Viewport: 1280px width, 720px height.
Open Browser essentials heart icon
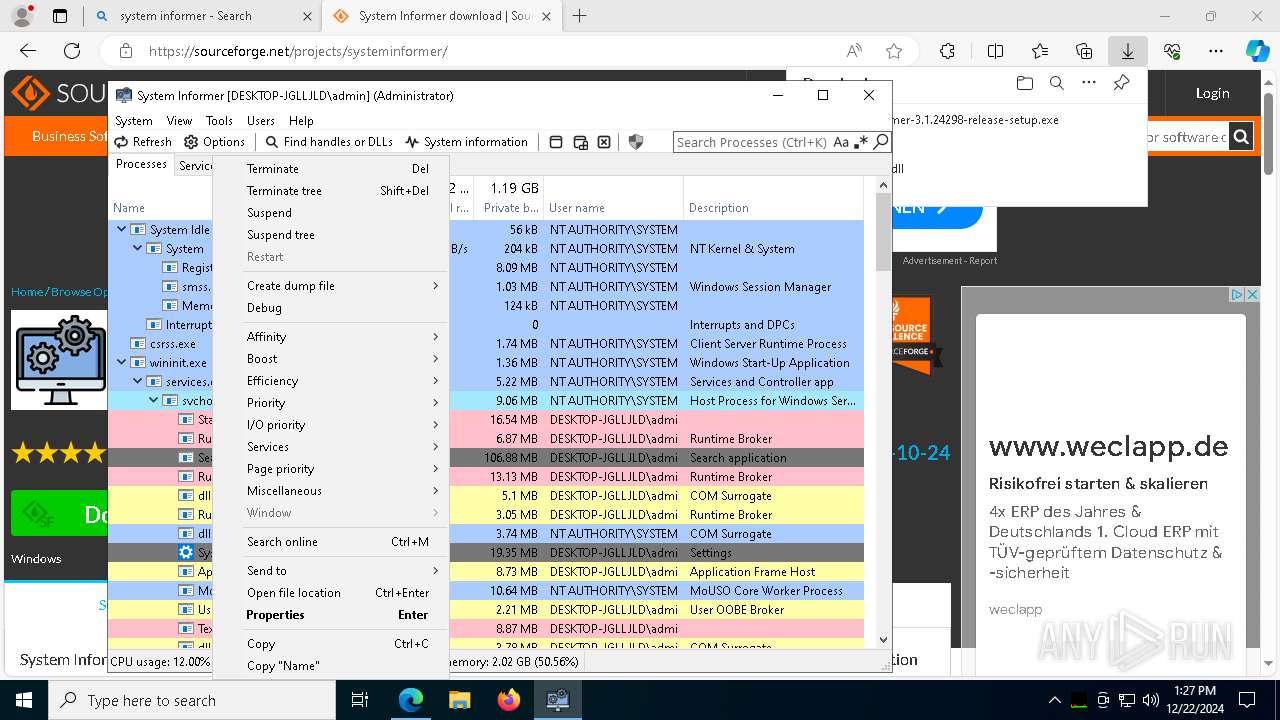click(x=1172, y=51)
